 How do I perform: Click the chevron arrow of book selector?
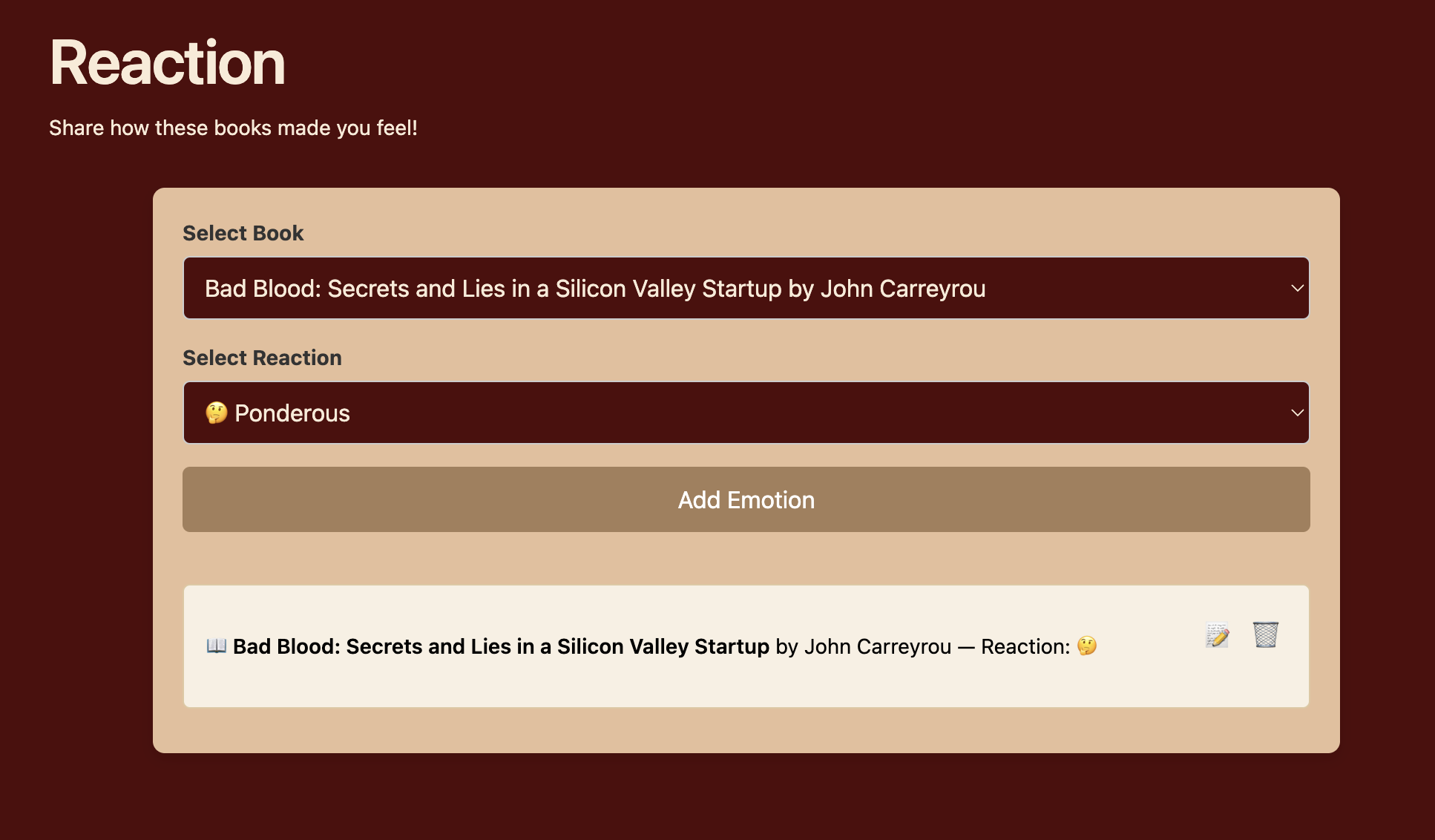(x=1297, y=288)
